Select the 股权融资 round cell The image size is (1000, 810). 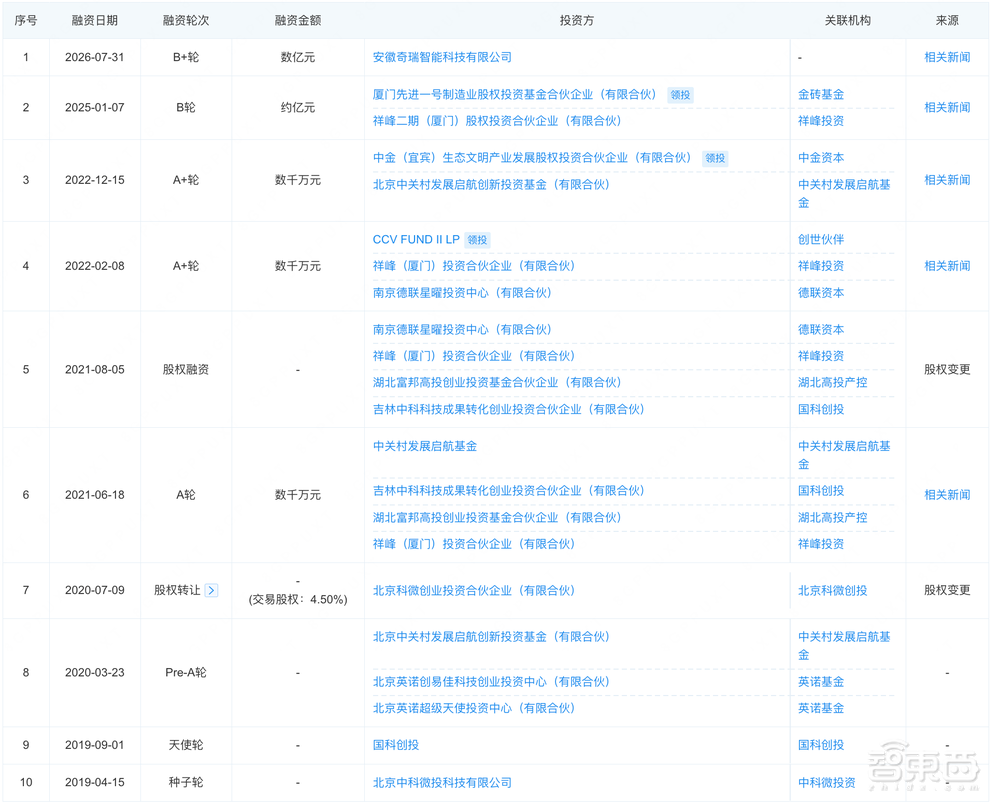[x=186, y=370]
